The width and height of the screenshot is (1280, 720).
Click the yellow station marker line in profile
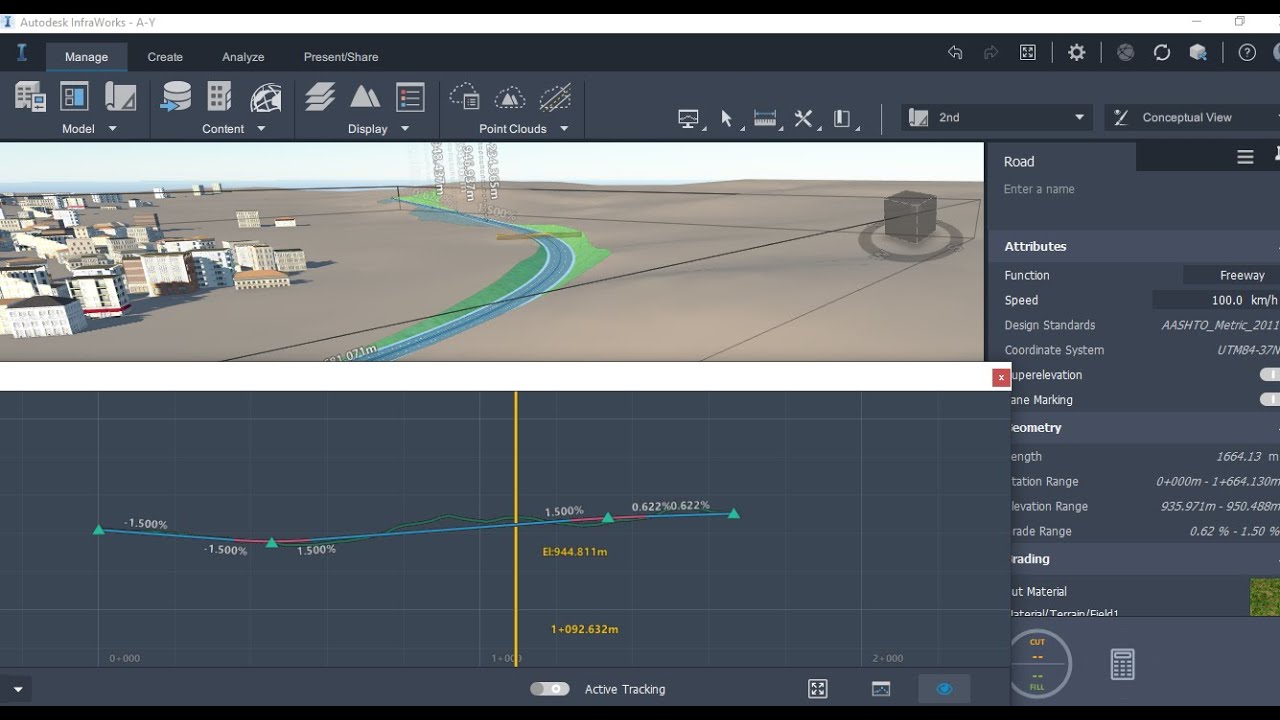516,527
